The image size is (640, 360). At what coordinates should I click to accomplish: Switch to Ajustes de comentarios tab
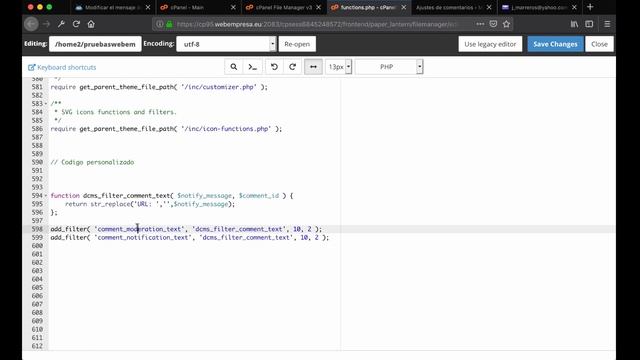pyautogui.click(x=449, y=7)
